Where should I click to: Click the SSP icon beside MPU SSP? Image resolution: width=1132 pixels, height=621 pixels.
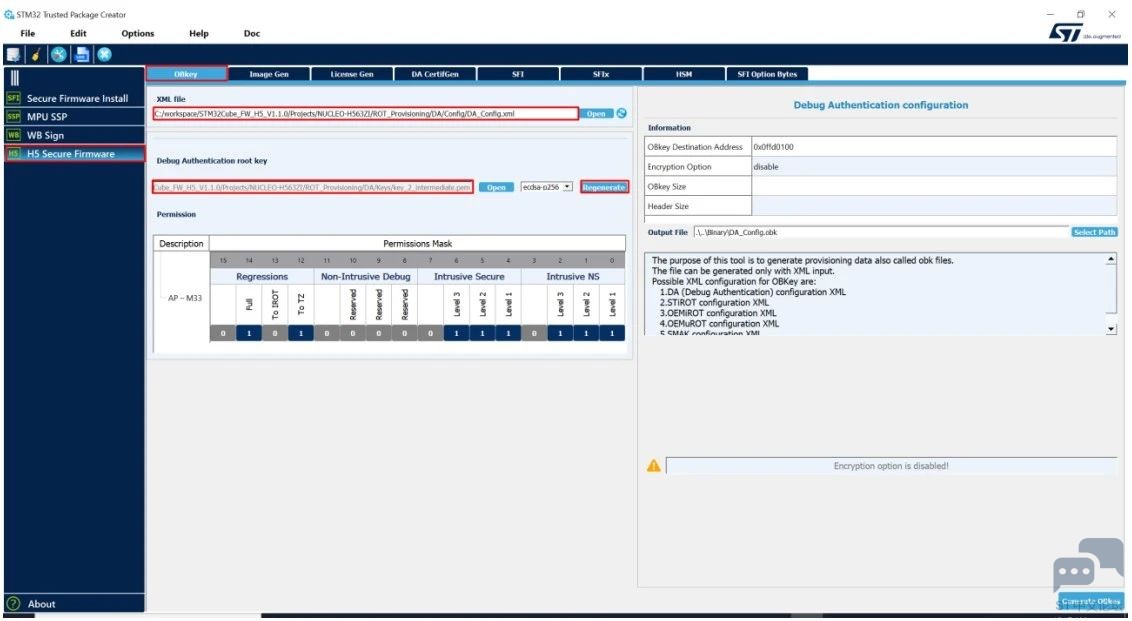[x=14, y=116]
